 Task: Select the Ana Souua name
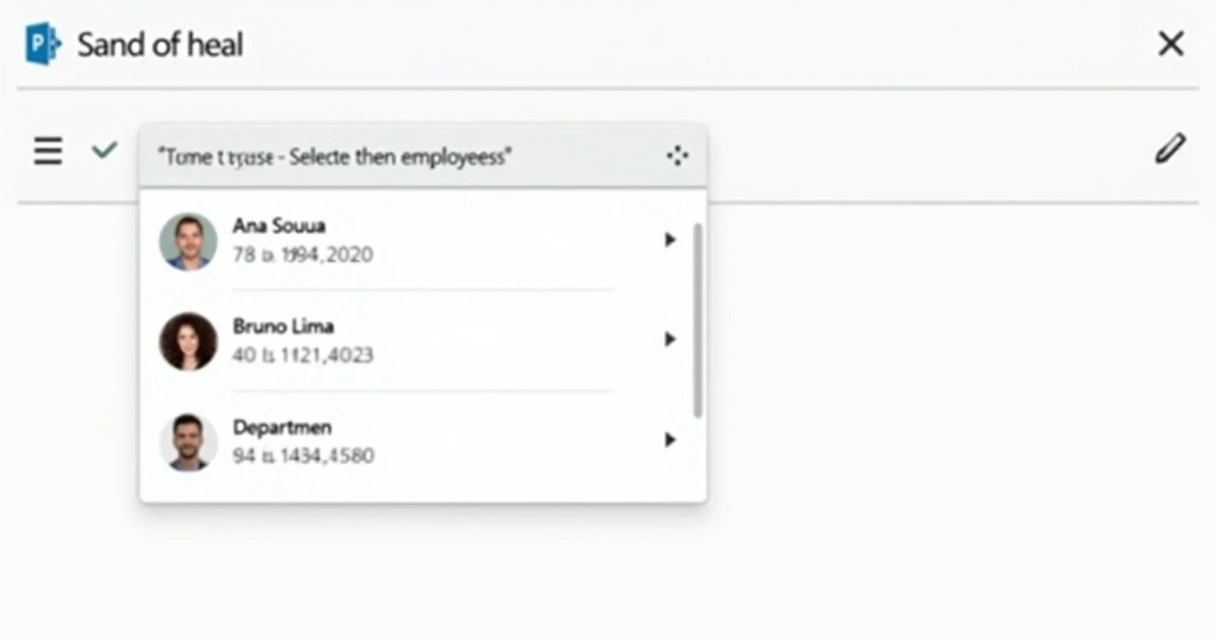pos(279,226)
